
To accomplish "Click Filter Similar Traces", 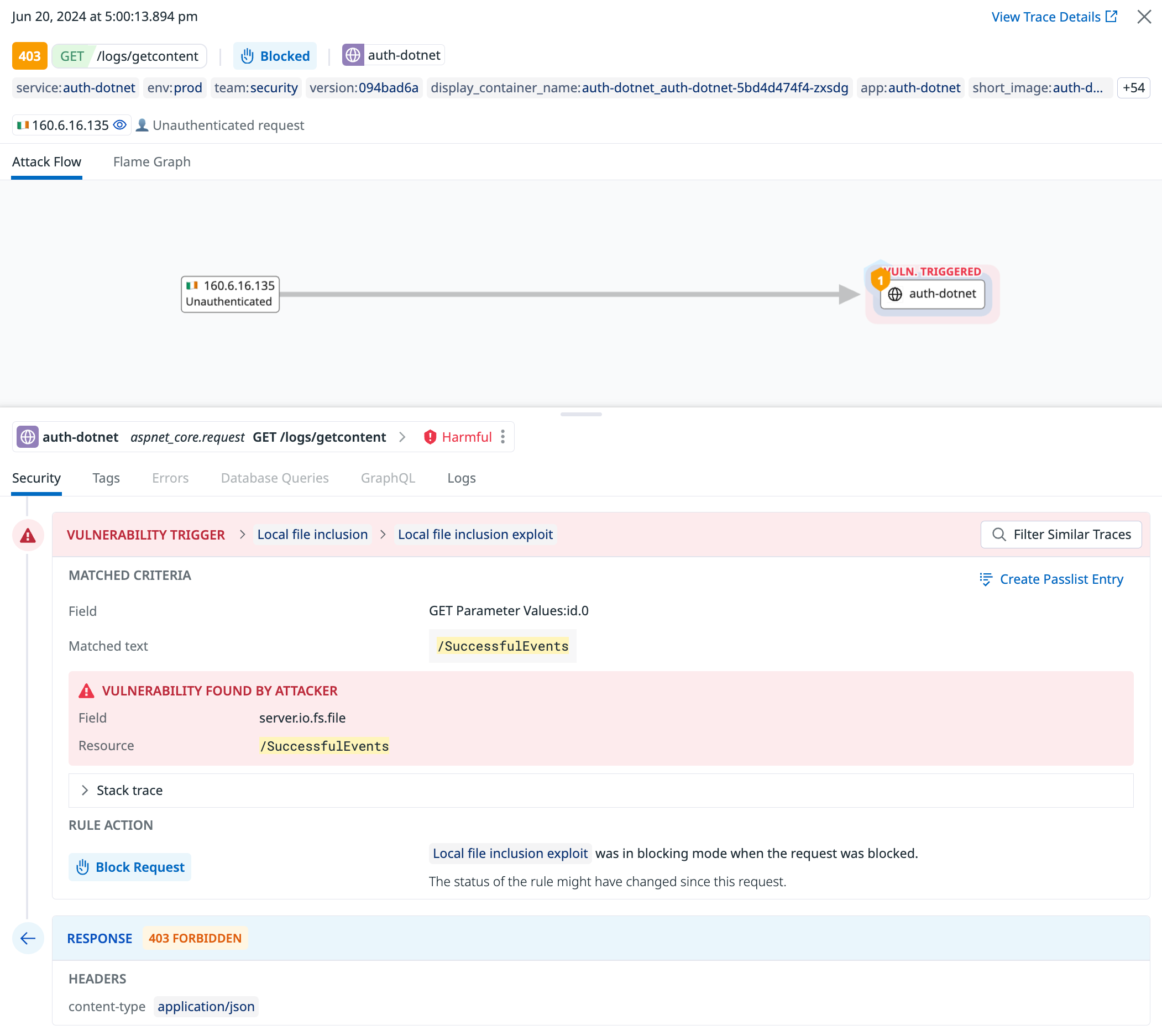I will coord(1060,535).
